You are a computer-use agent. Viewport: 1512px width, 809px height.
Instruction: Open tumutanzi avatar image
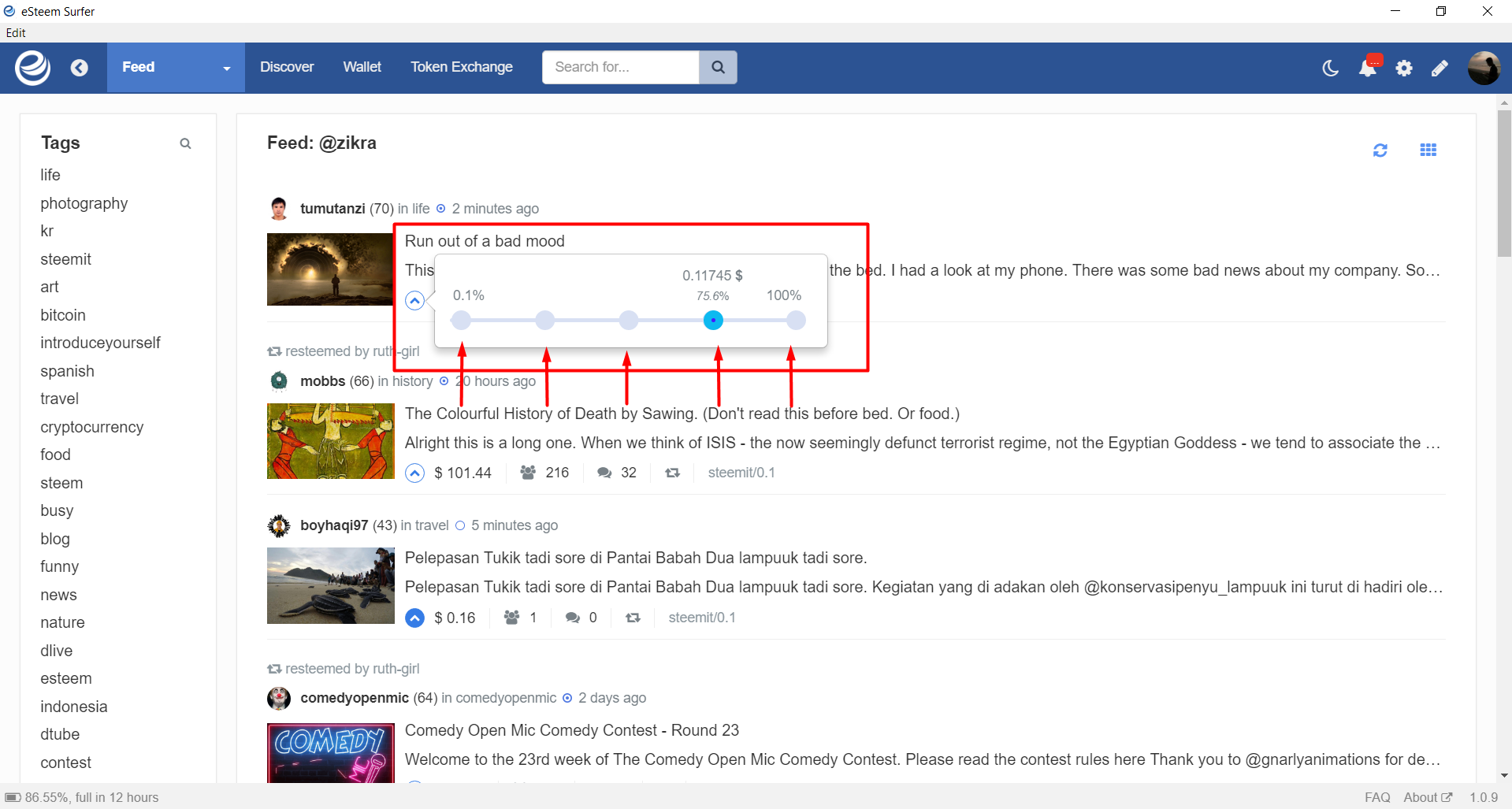279,209
